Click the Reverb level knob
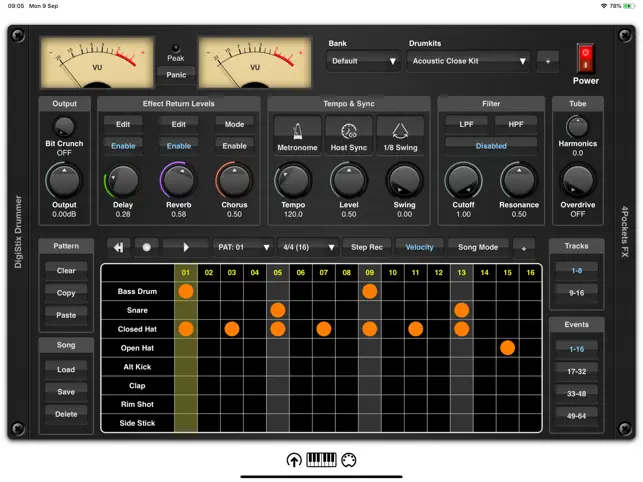This screenshot has width=643, height=482. click(178, 180)
